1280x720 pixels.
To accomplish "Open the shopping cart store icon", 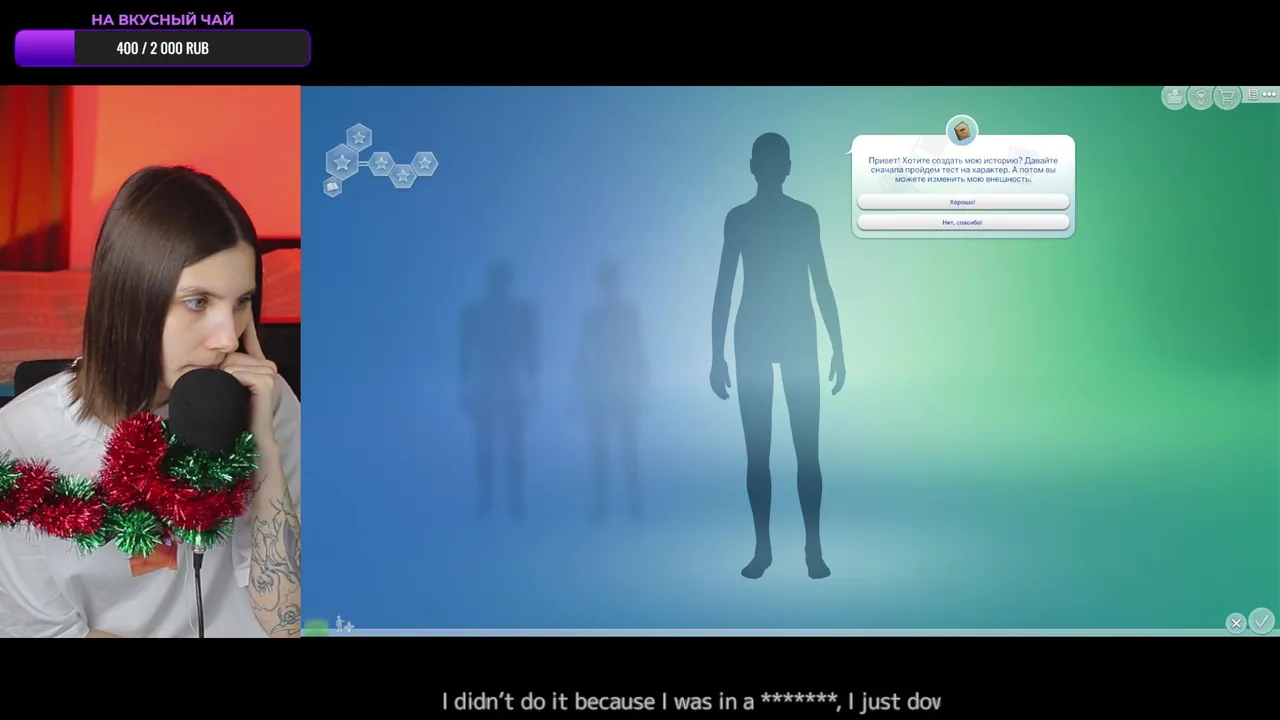I will pyautogui.click(x=1227, y=96).
